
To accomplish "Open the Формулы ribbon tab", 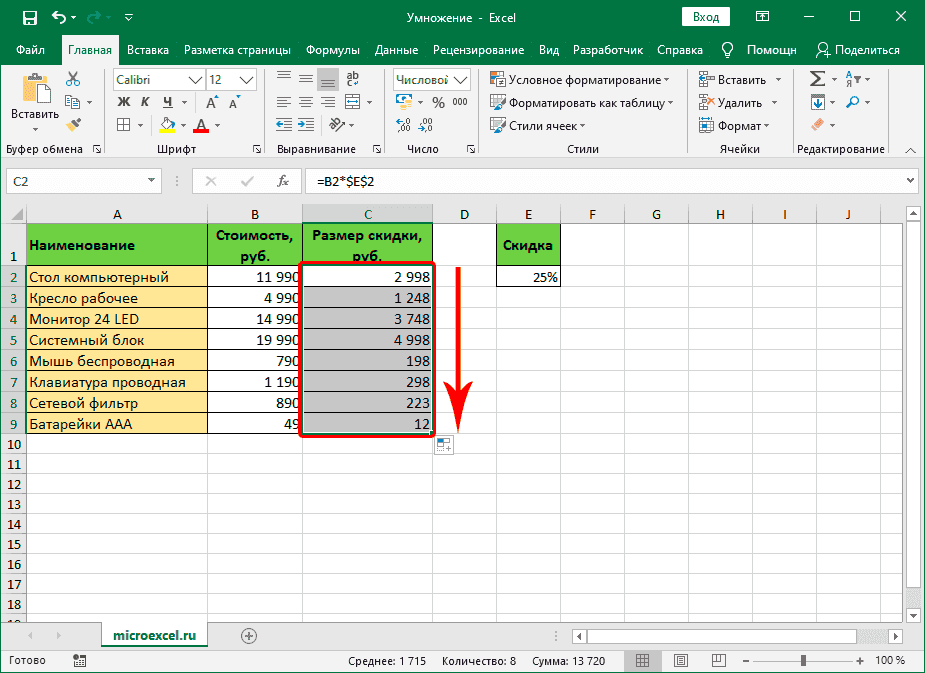I will click(333, 50).
